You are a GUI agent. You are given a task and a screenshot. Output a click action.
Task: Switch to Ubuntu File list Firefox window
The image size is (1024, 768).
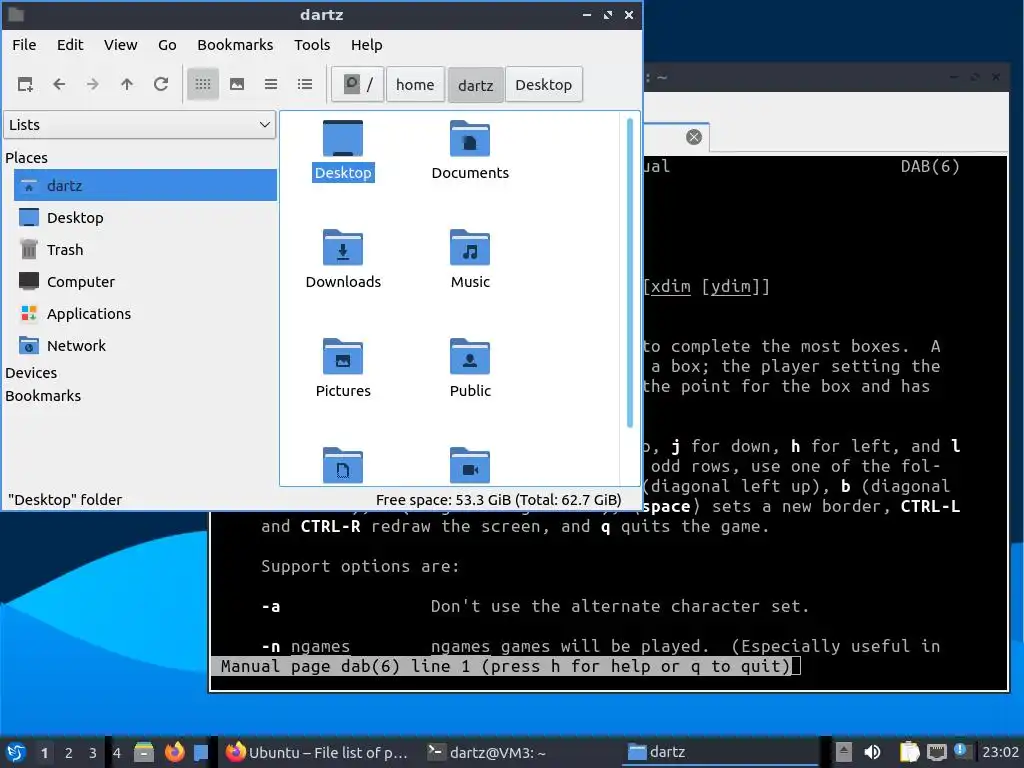317,752
